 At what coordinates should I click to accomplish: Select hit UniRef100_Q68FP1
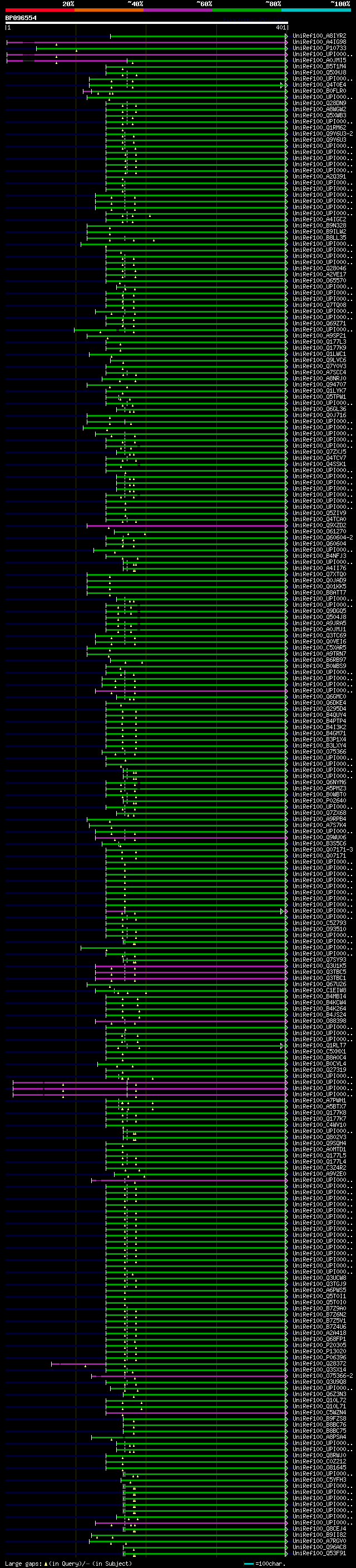[x=319, y=1338]
